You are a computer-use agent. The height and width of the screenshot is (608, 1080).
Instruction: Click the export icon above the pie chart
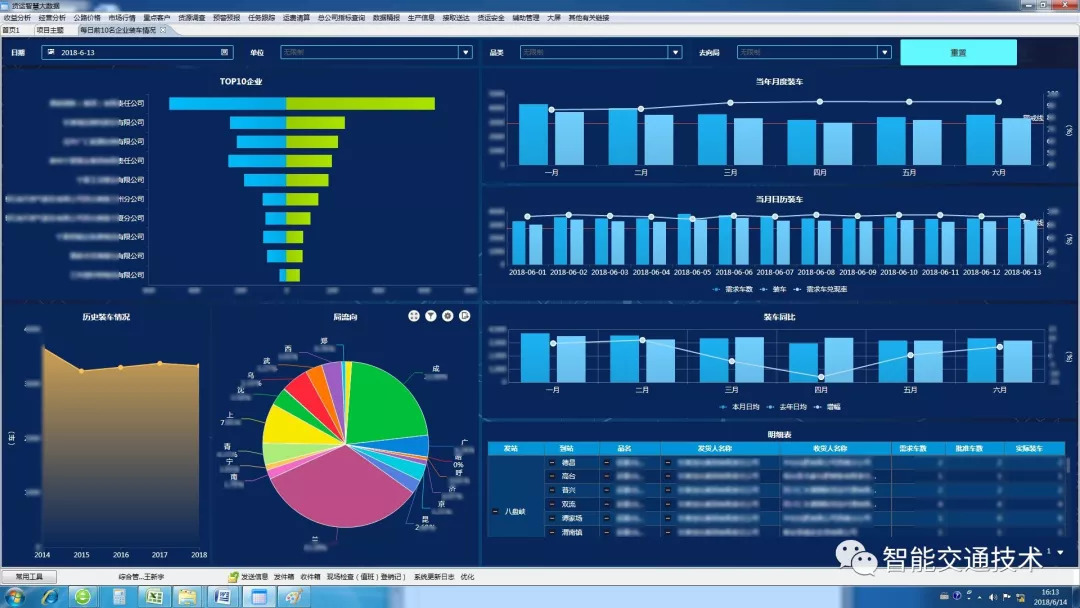[465, 316]
